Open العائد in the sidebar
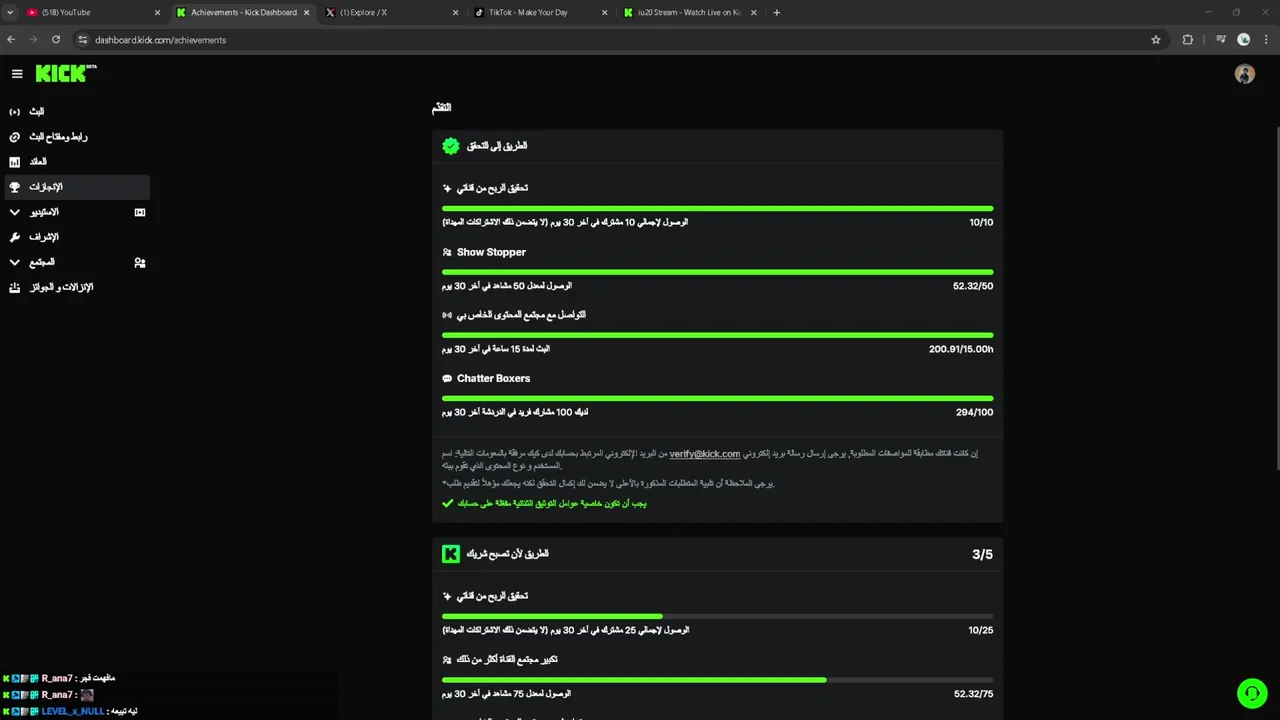This screenshot has width=1280, height=720. coord(38,162)
